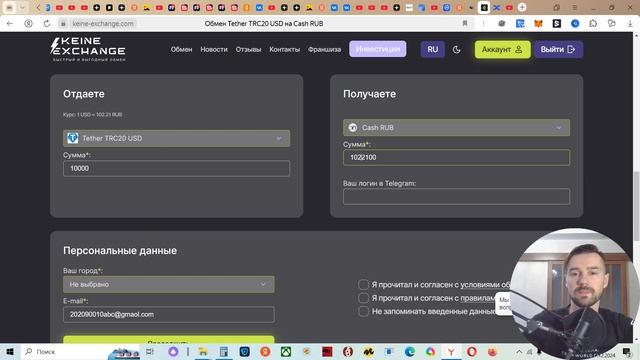Screen dimensions: 640x360
Task: Click the Сумма field containing 1022100
Action: [456, 158]
